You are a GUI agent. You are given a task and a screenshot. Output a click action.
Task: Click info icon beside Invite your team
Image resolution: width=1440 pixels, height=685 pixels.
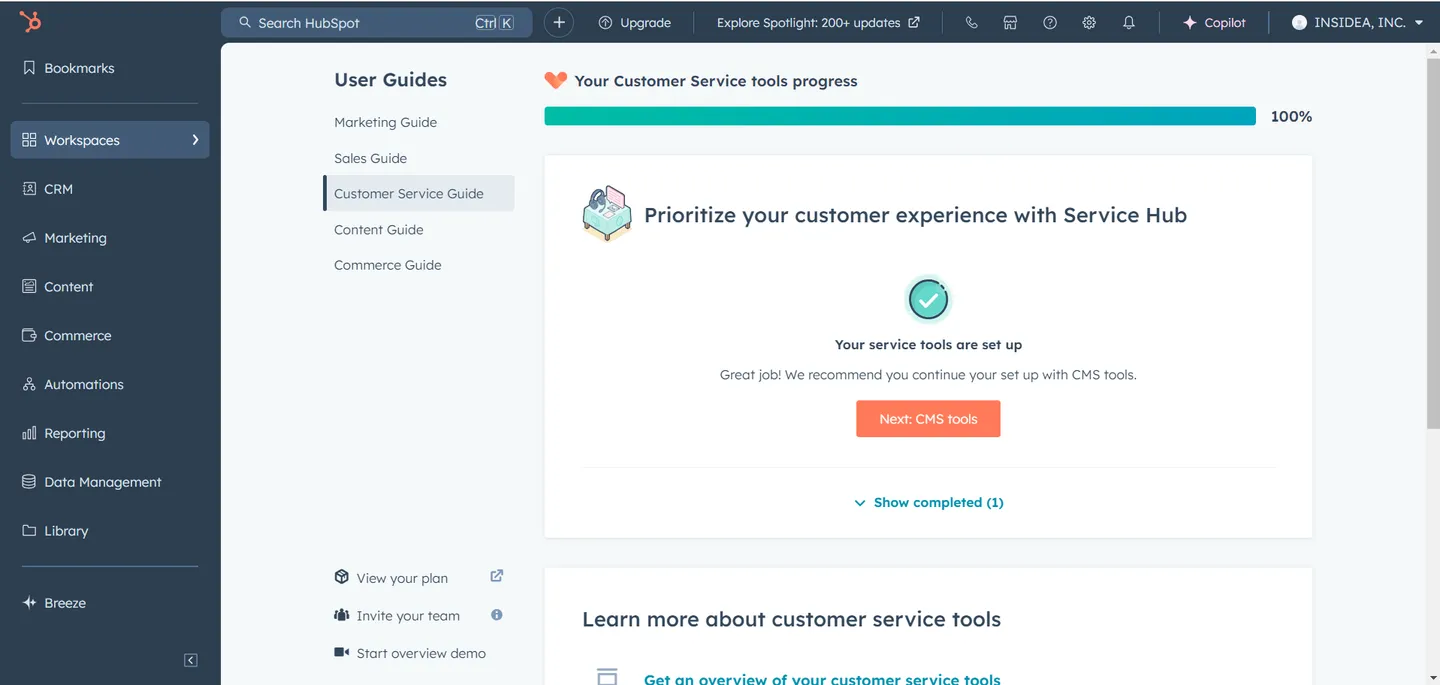[x=497, y=615]
